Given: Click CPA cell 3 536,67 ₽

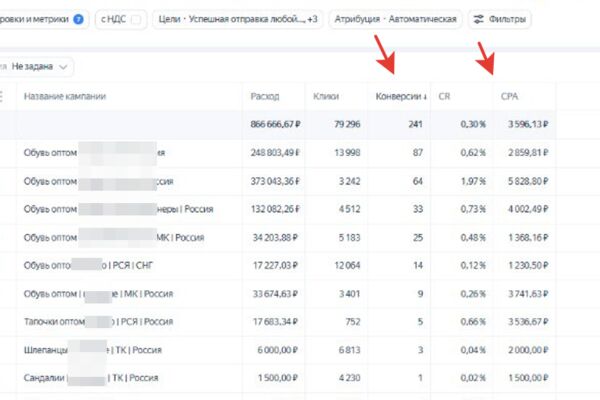Looking at the screenshot, I should (528, 322).
